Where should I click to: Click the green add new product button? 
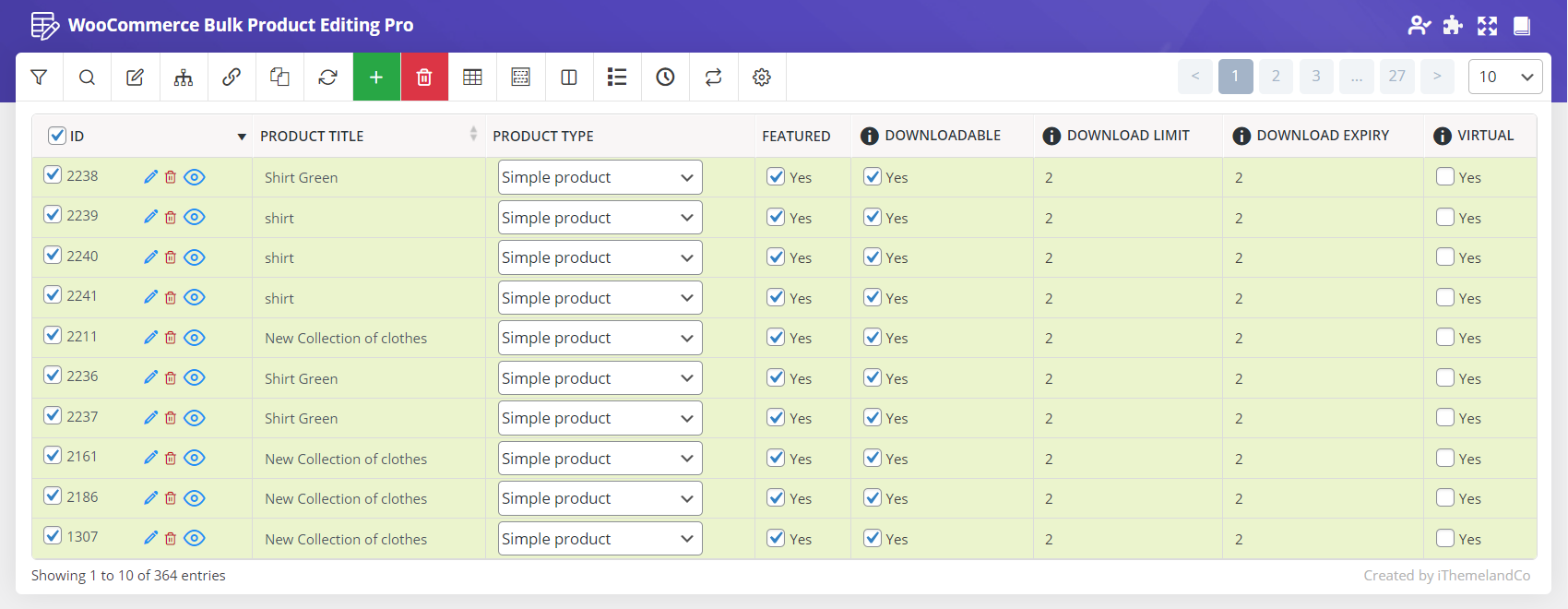[376, 78]
